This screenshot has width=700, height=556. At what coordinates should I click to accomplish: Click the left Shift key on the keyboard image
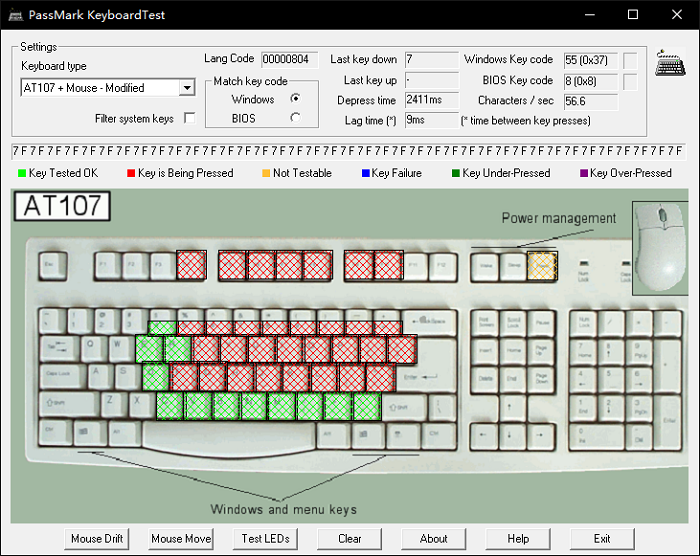[x=68, y=404]
